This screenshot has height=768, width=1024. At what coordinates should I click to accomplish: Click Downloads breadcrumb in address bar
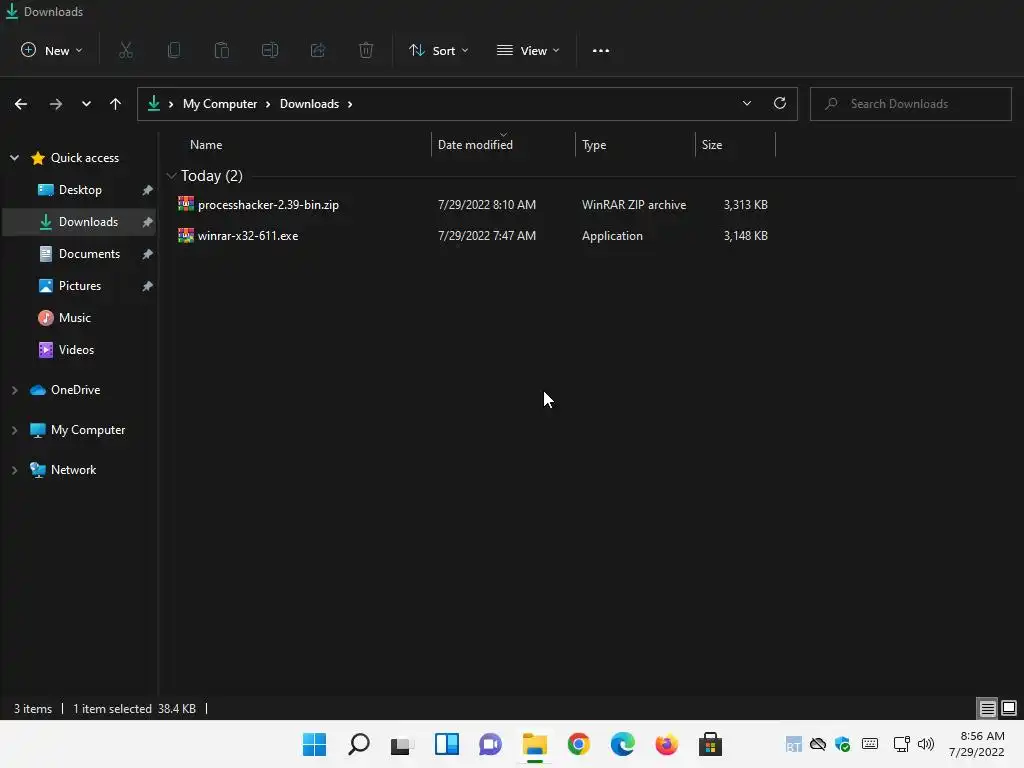[x=310, y=104]
